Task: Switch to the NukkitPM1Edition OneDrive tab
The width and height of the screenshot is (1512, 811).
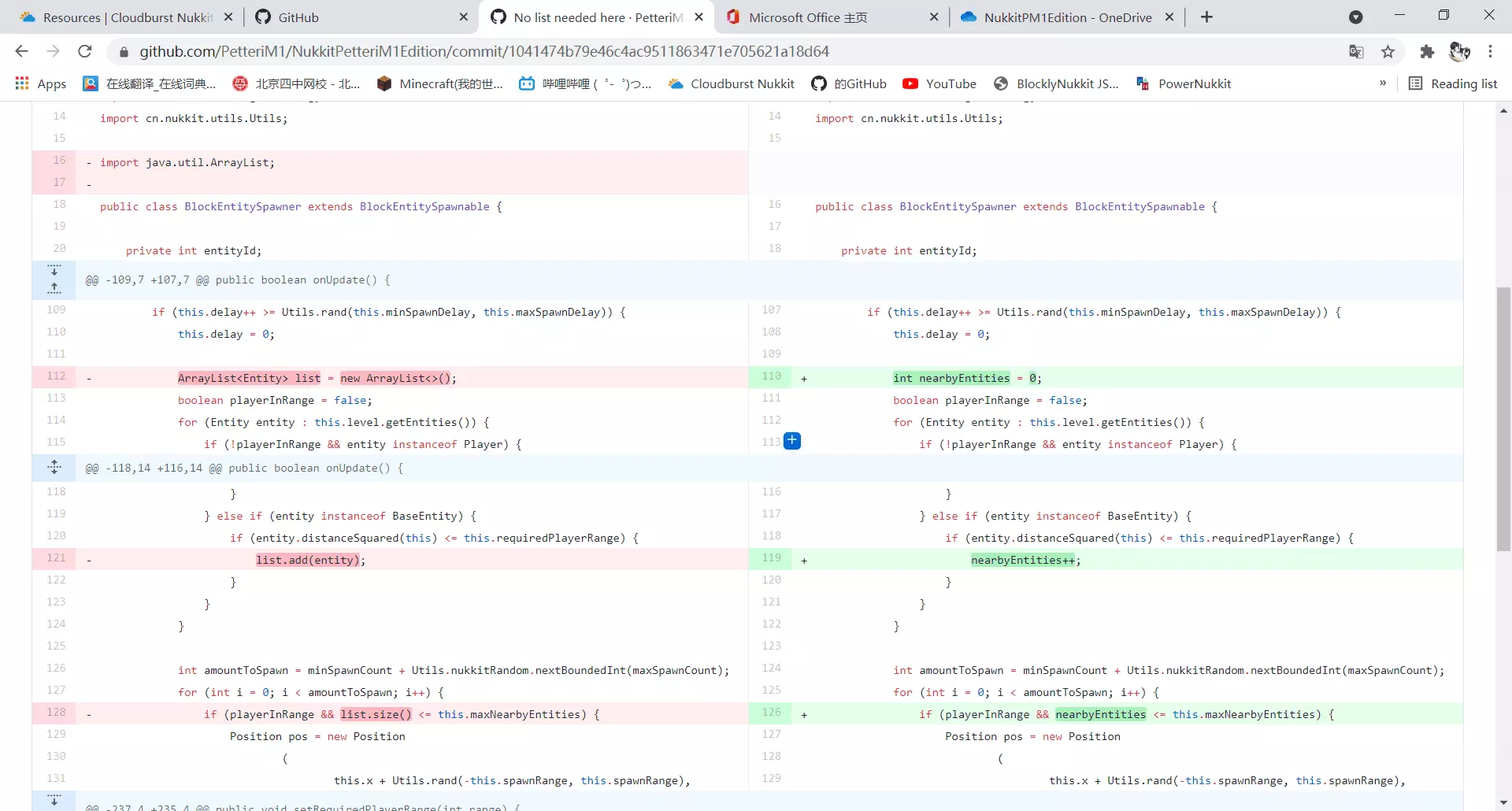Action: click(1067, 17)
